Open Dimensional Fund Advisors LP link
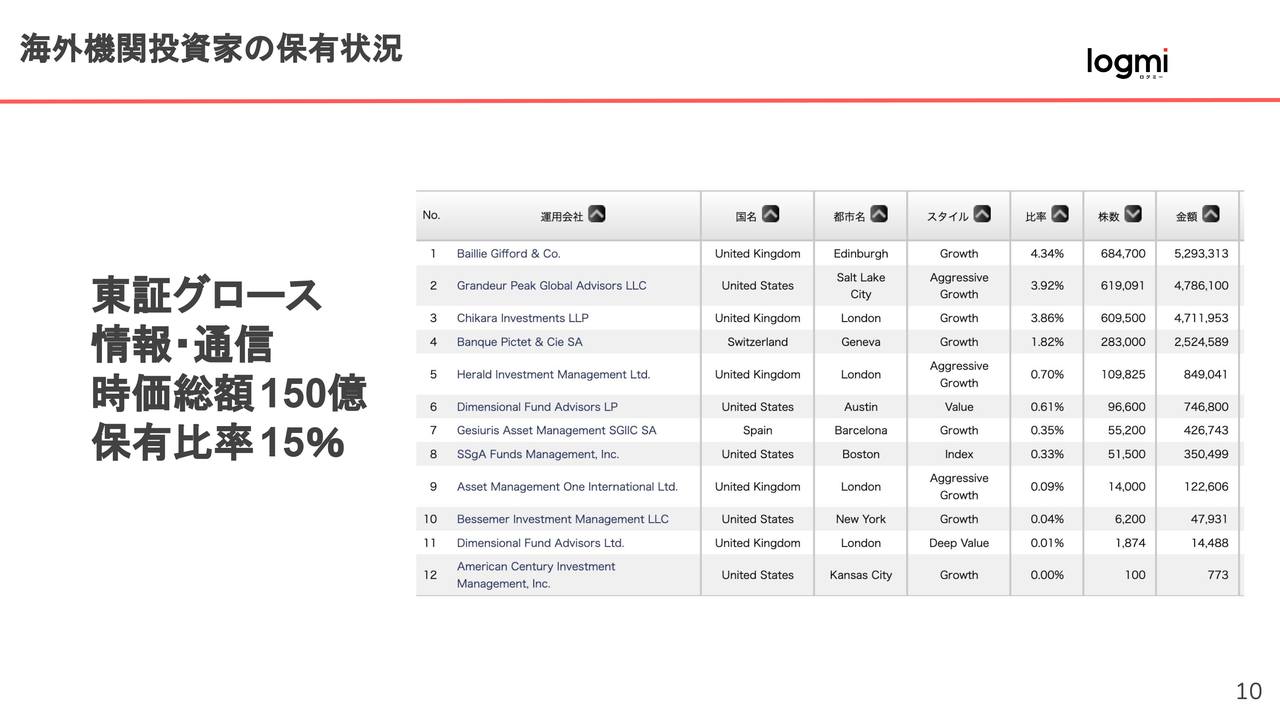This screenshot has width=1280, height=720. [x=537, y=407]
